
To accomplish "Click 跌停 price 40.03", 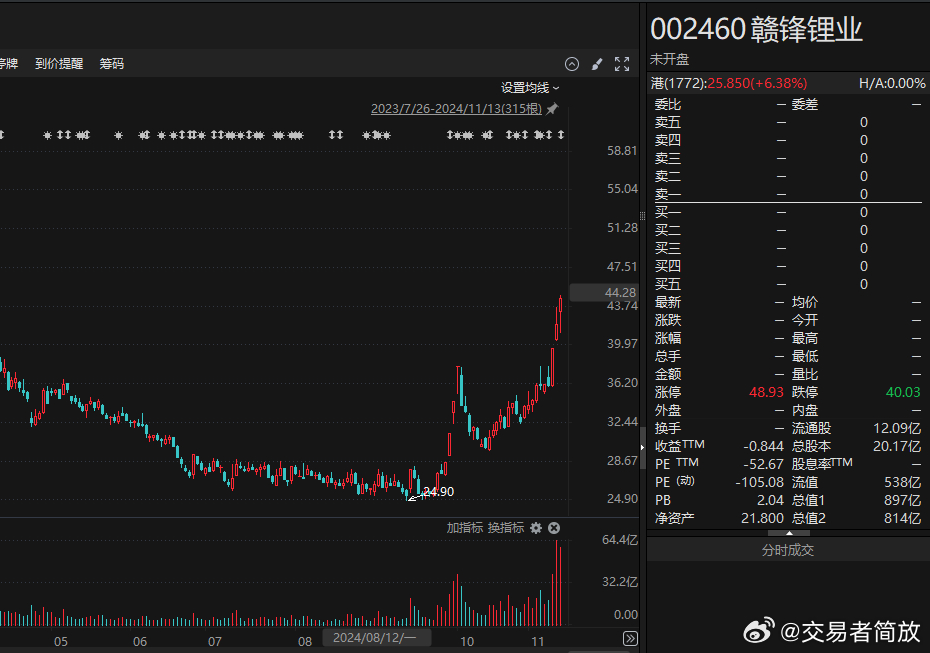I will point(903,392).
